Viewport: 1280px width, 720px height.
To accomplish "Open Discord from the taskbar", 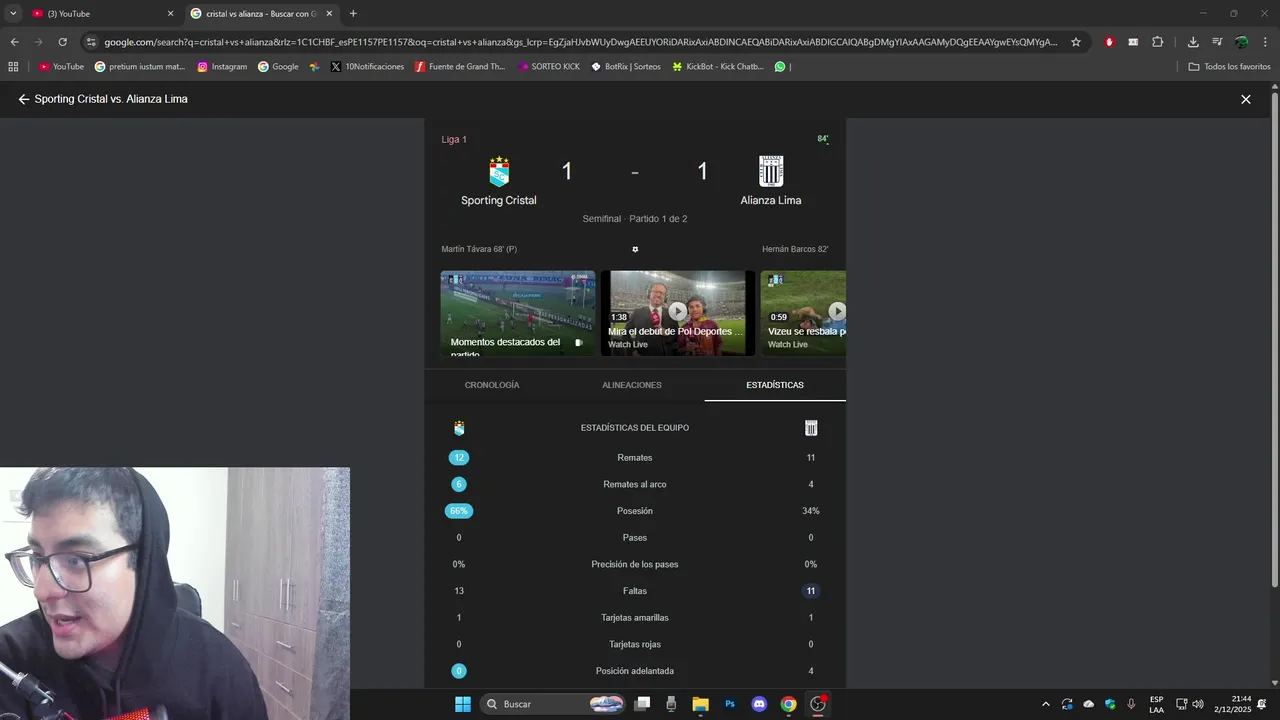I will (759, 704).
